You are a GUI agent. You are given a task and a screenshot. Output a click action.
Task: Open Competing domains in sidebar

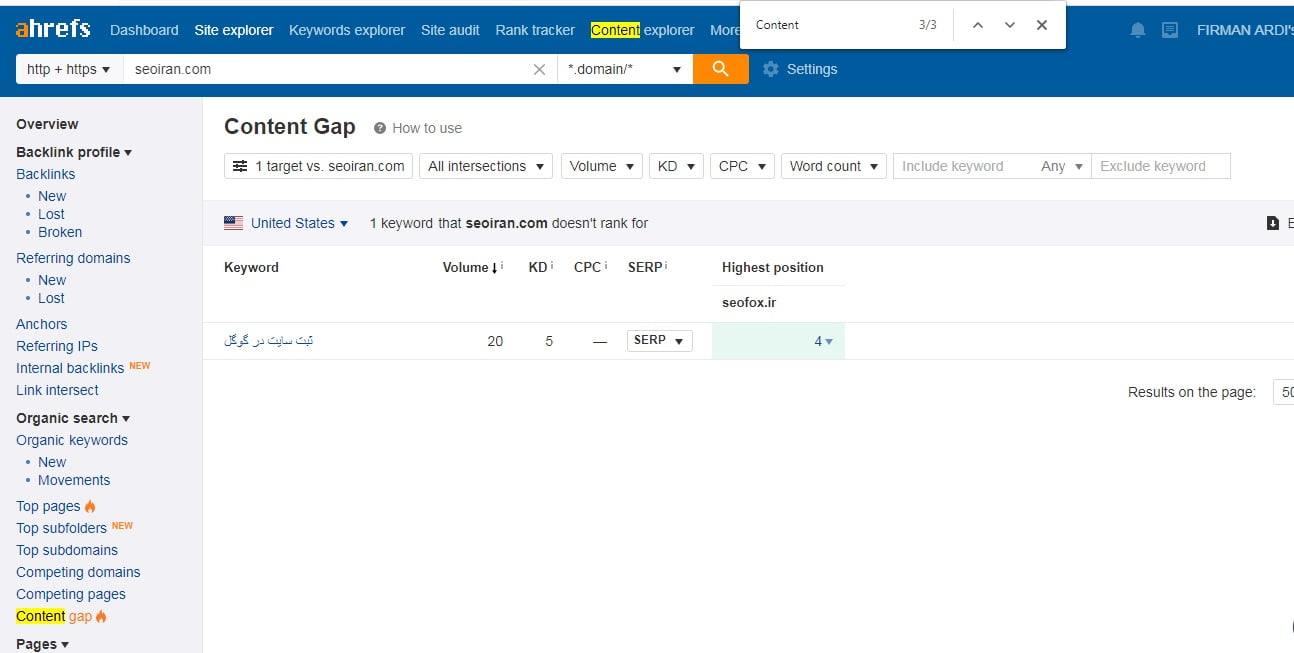pos(78,572)
